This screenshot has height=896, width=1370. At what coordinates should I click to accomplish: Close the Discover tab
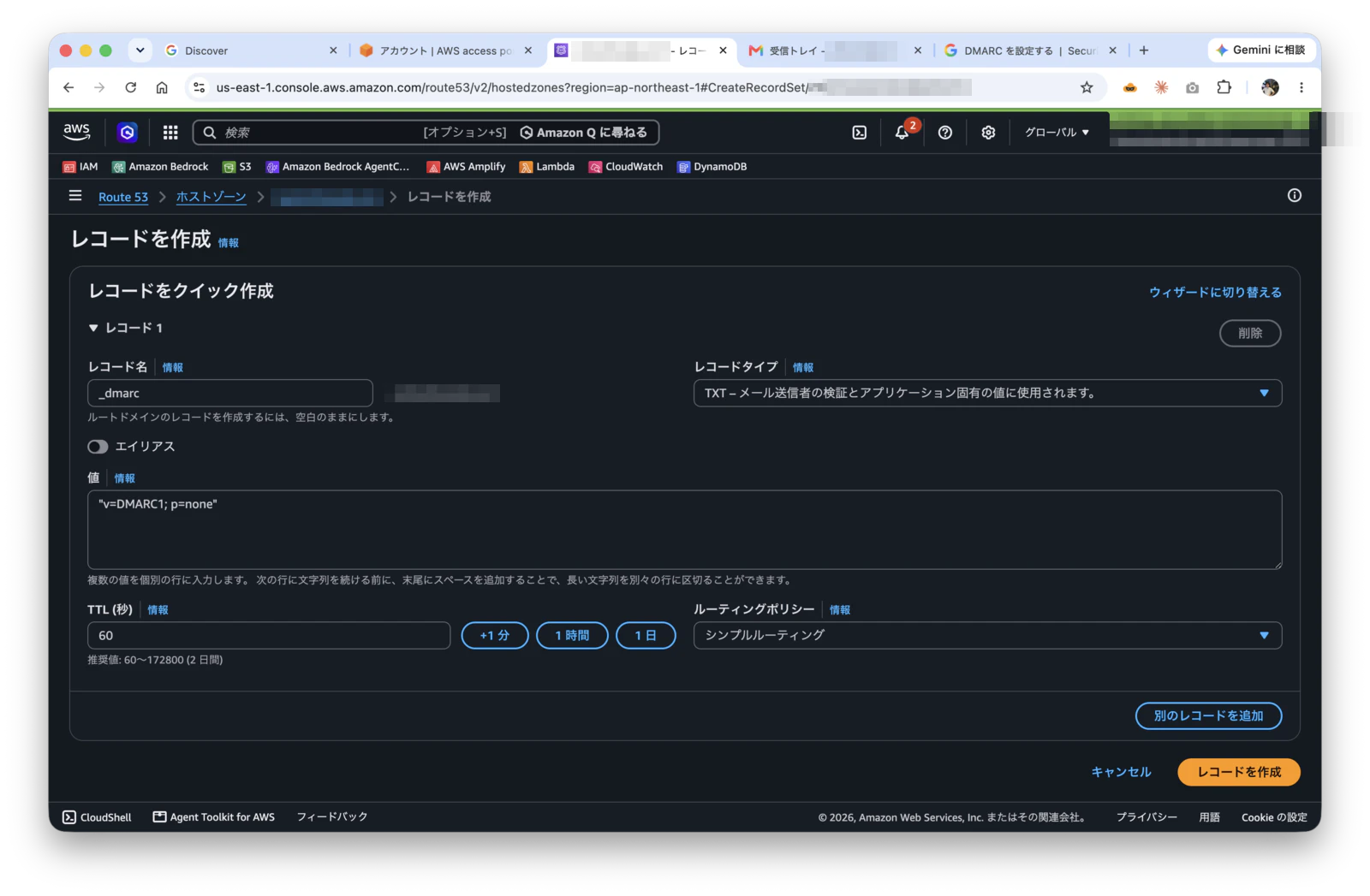point(333,50)
